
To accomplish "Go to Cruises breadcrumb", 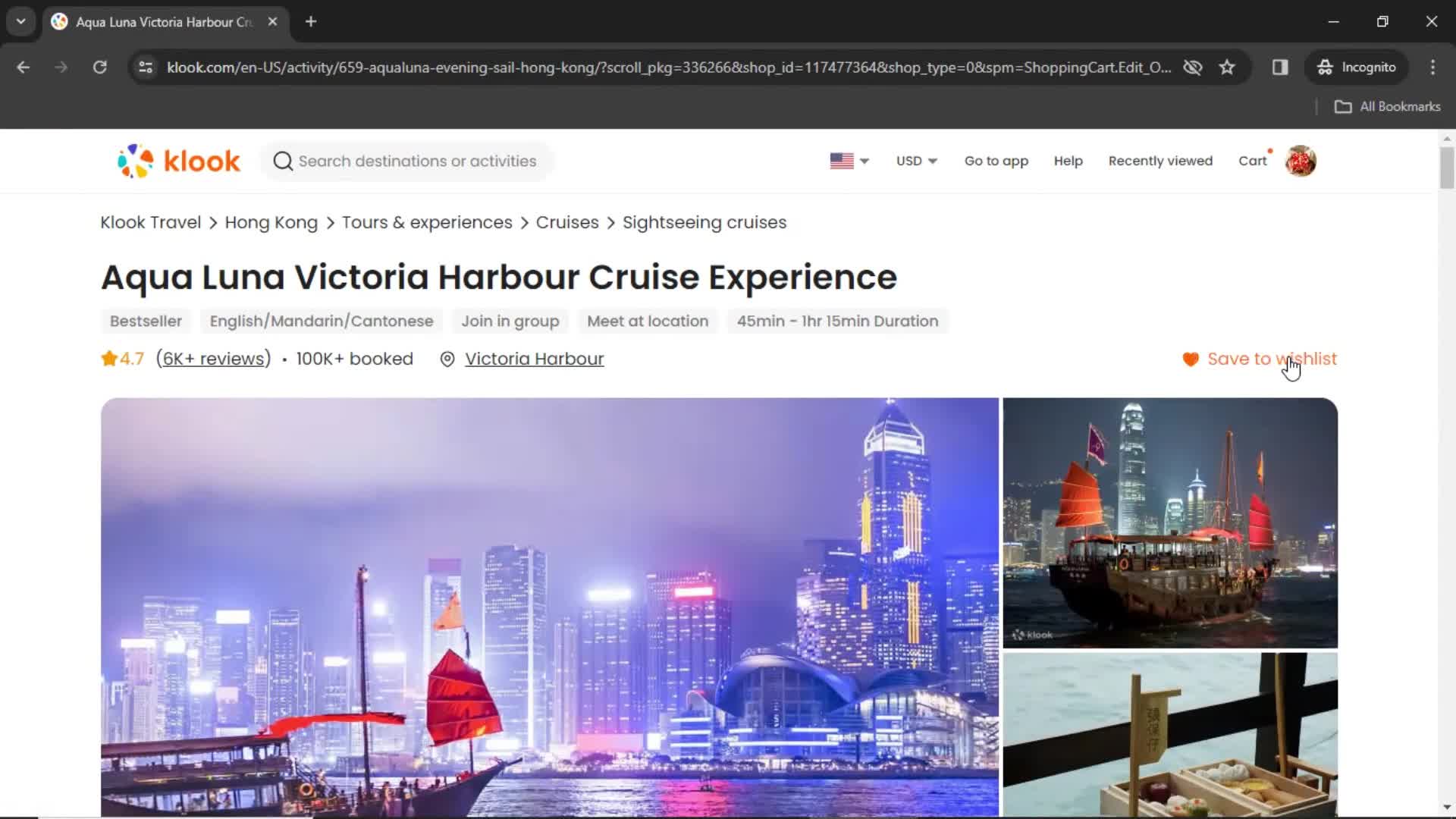I will coord(567,223).
